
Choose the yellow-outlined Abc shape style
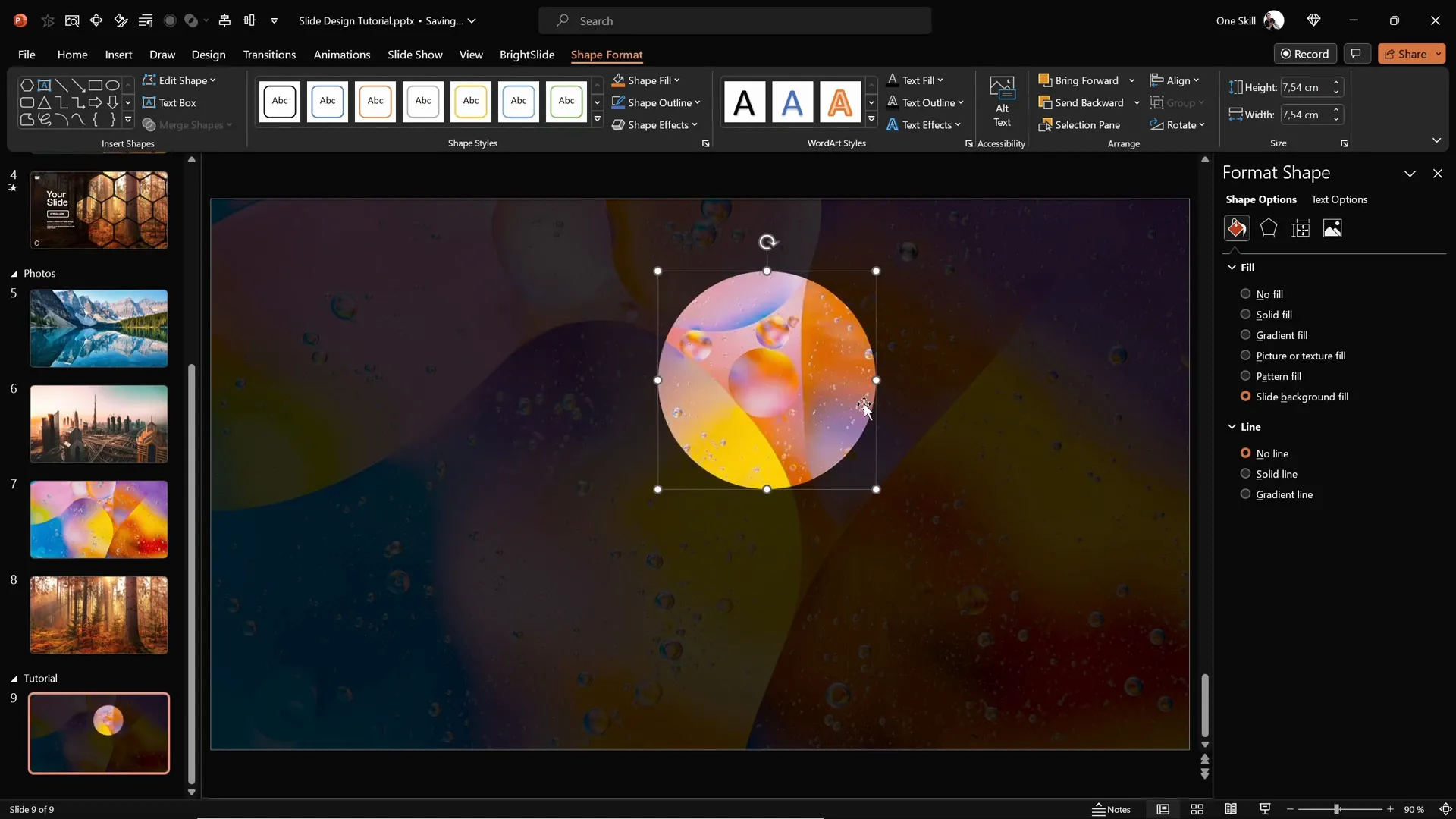pyautogui.click(x=471, y=102)
